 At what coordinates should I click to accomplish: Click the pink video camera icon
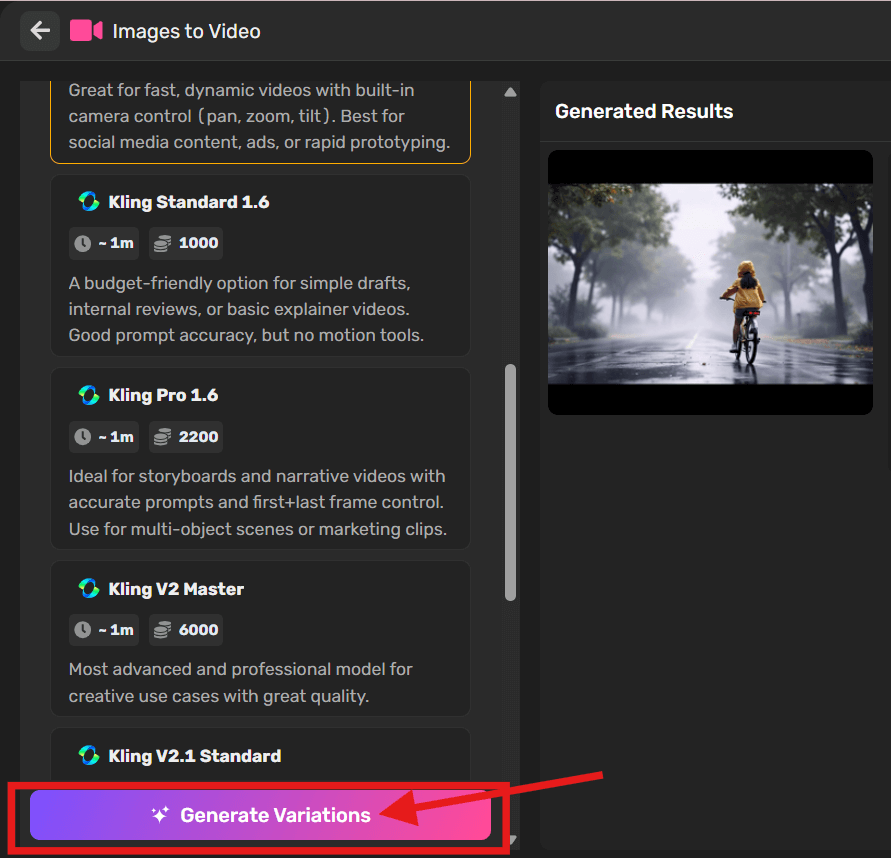pyautogui.click(x=86, y=31)
